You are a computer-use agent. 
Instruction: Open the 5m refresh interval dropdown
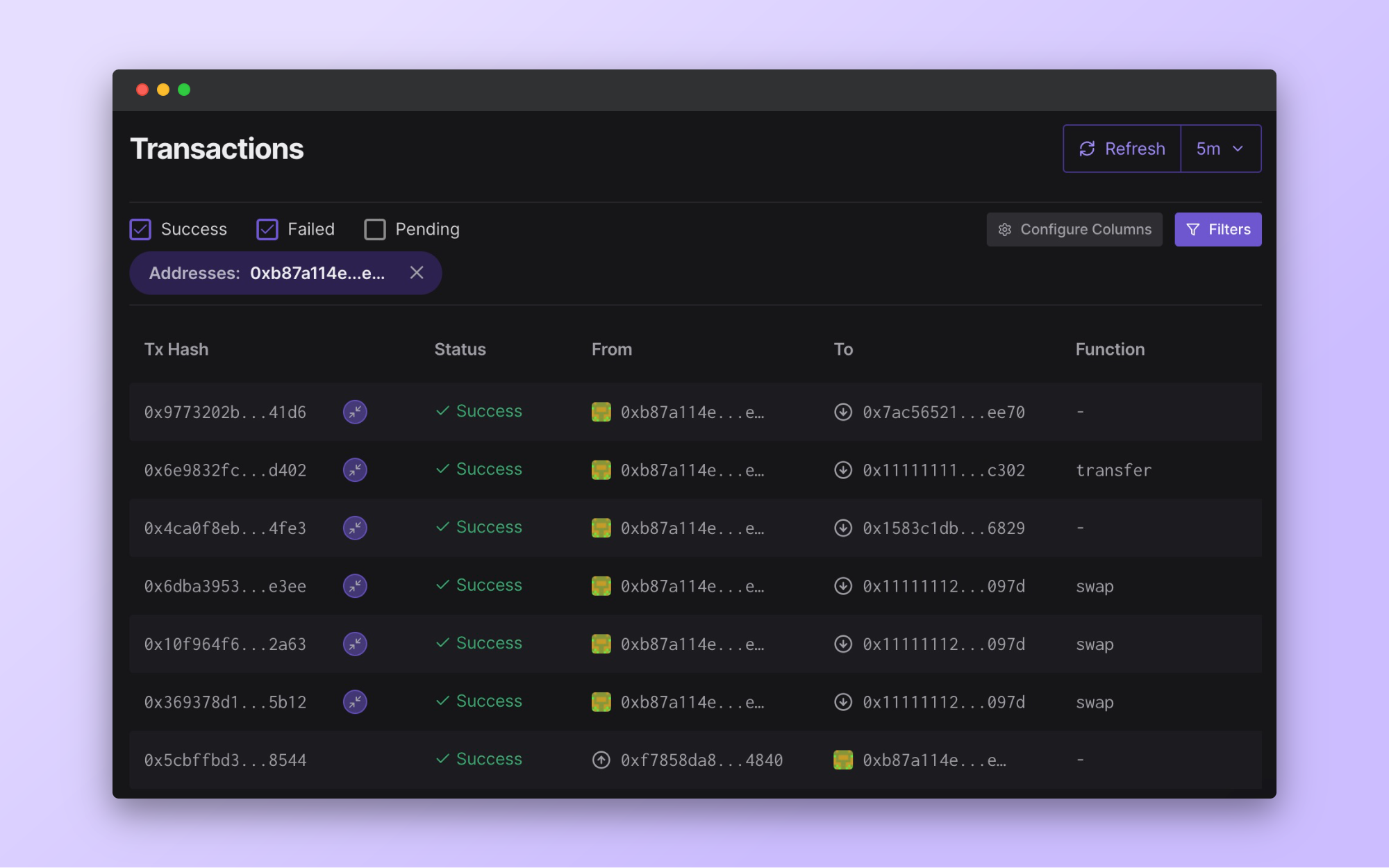click(1220, 148)
